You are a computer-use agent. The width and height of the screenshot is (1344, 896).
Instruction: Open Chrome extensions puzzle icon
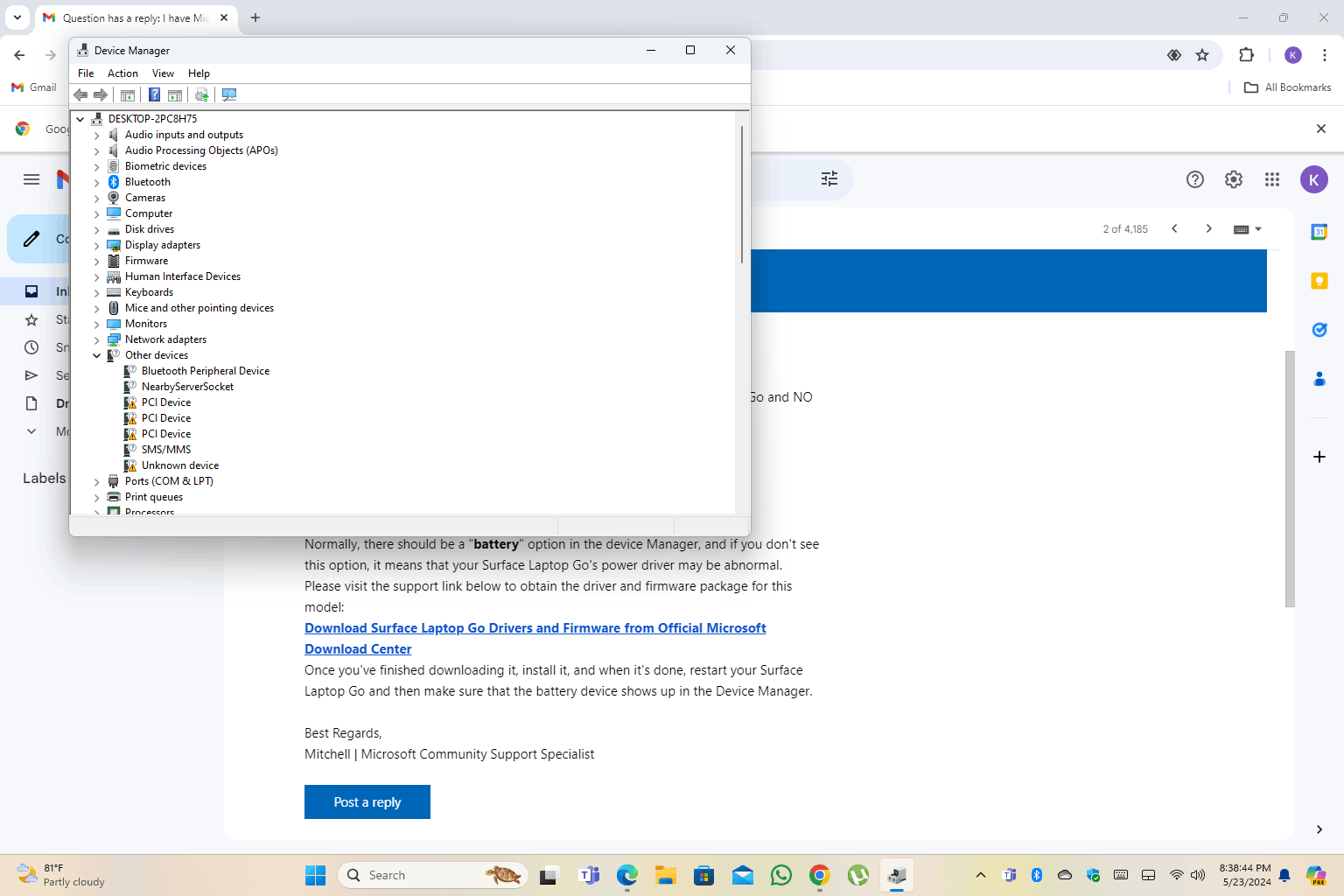pyautogui.click(x=1247, y=55)
